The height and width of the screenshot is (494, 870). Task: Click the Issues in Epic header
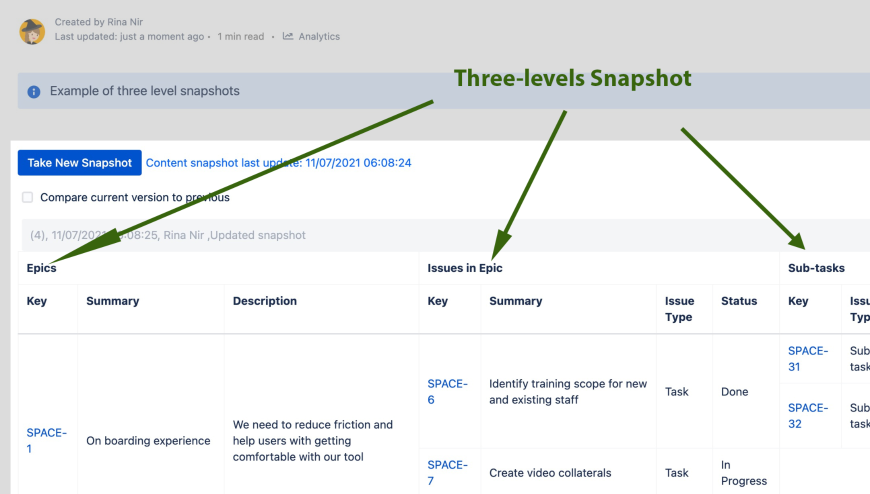(x=464, y=268)
